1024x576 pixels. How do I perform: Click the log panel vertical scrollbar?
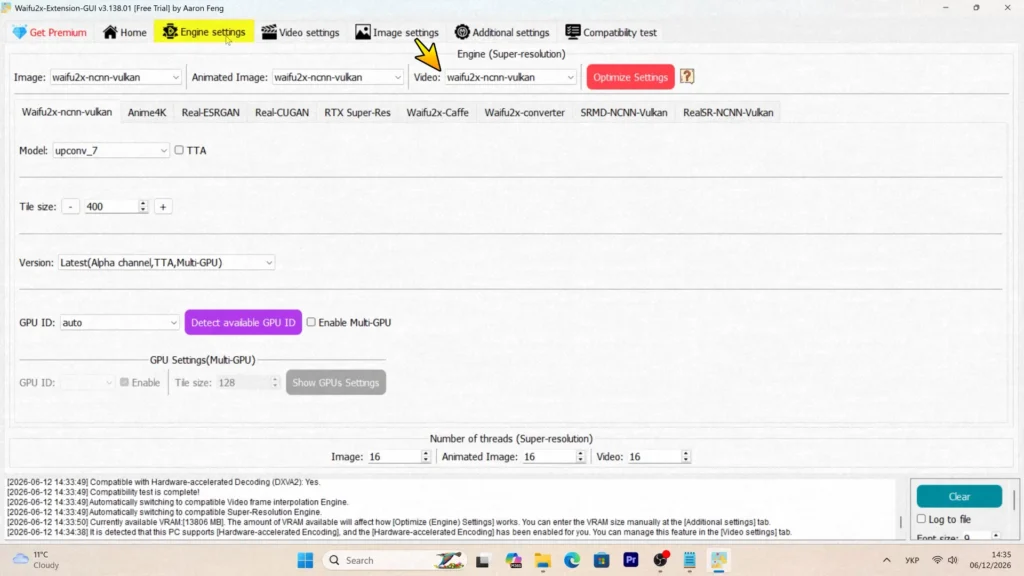click(x=901, y=521)
